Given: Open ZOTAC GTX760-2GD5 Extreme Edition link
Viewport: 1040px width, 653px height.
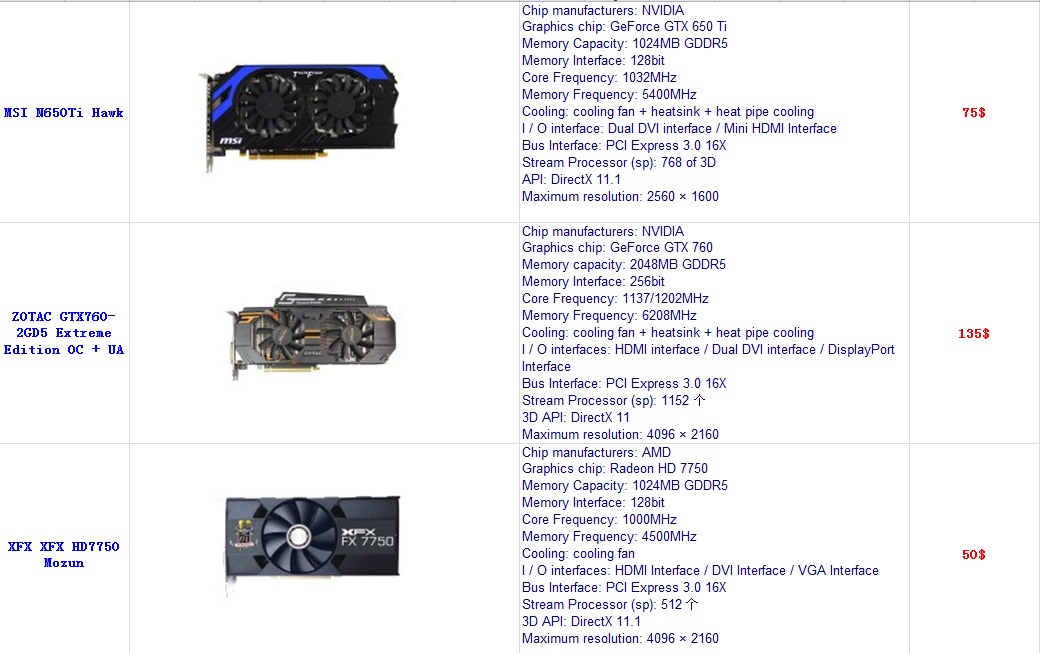Looking at the screenshot, I should coord(64,333).
